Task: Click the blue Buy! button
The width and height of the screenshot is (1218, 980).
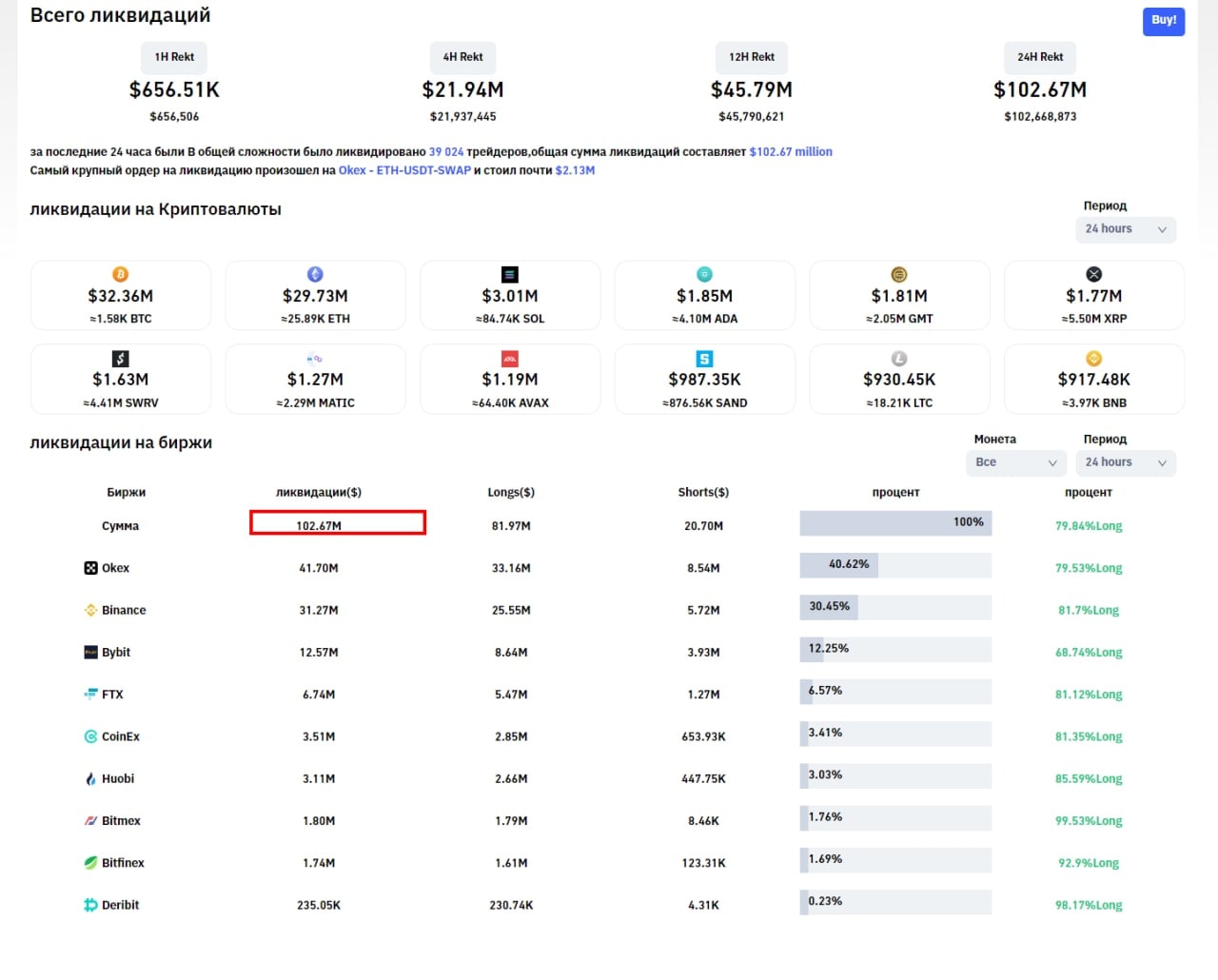Action: pos(1164,21)
